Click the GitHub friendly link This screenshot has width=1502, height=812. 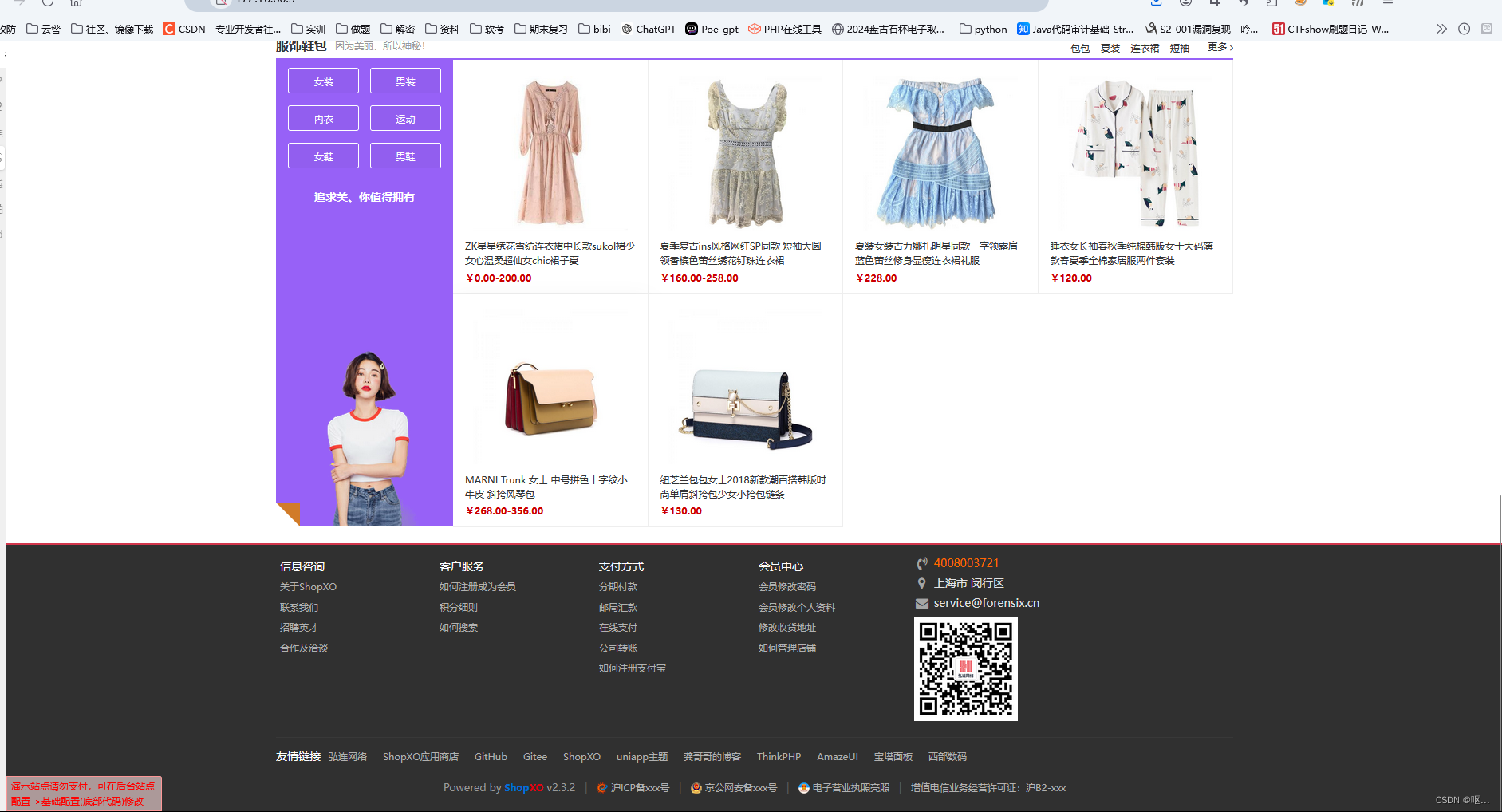tap(491, 757)
